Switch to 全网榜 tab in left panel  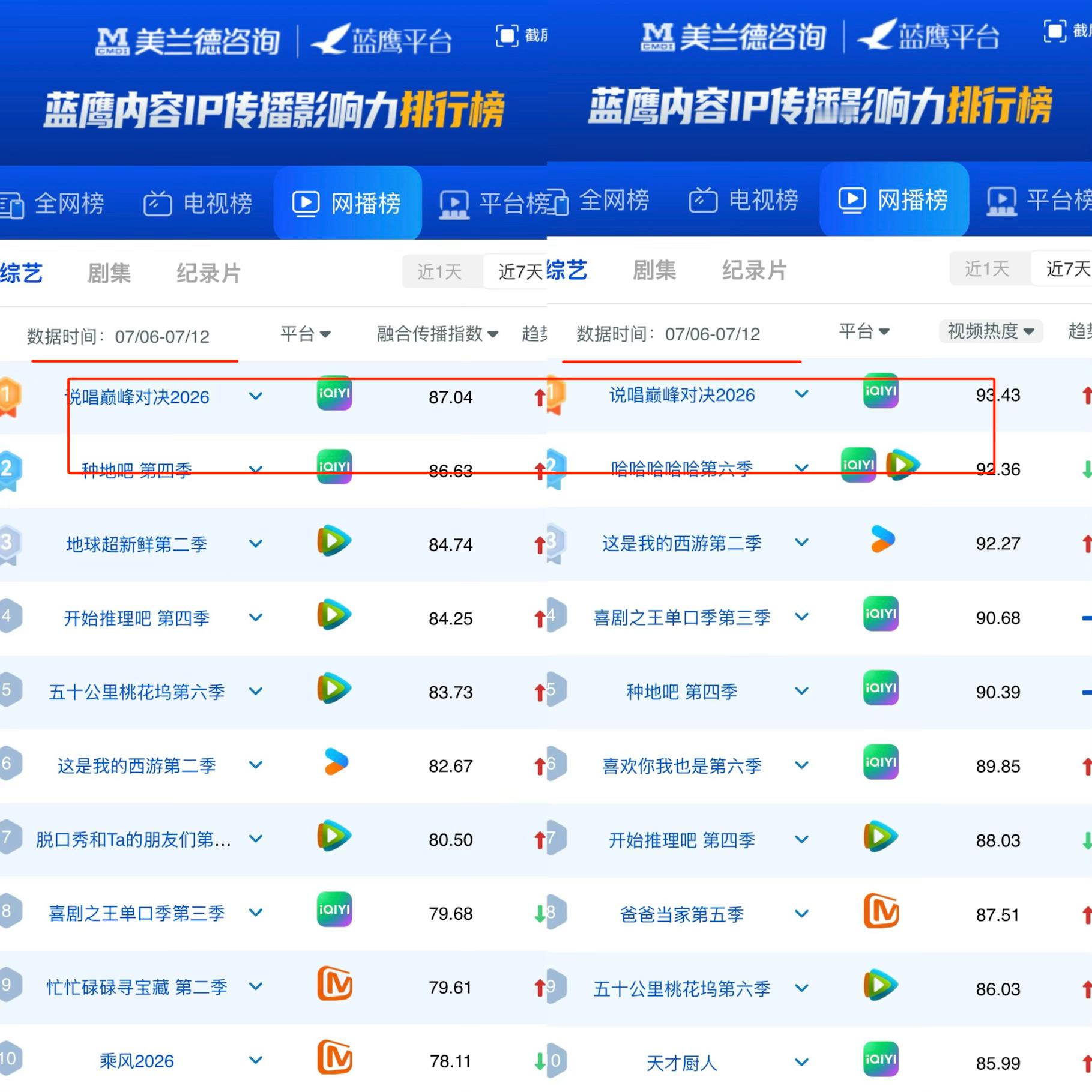(53, 204)
